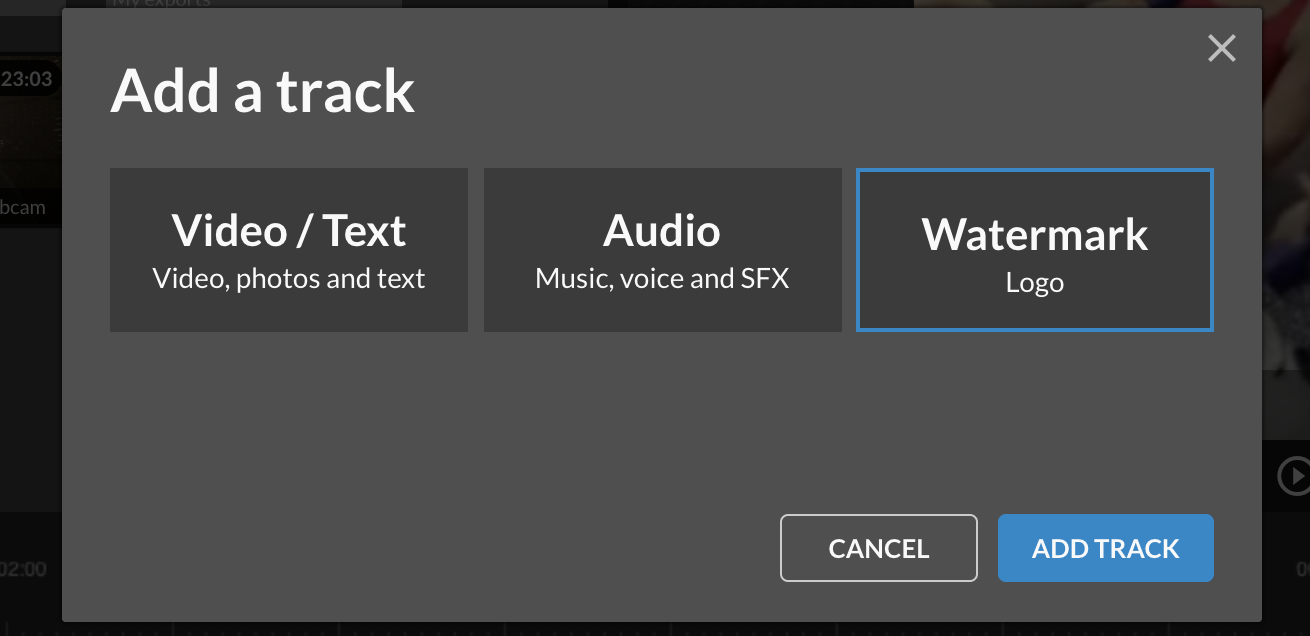Click the 23:03 duration badge
The width and height of the screenshot is (1310, 636).
[27, 80]
